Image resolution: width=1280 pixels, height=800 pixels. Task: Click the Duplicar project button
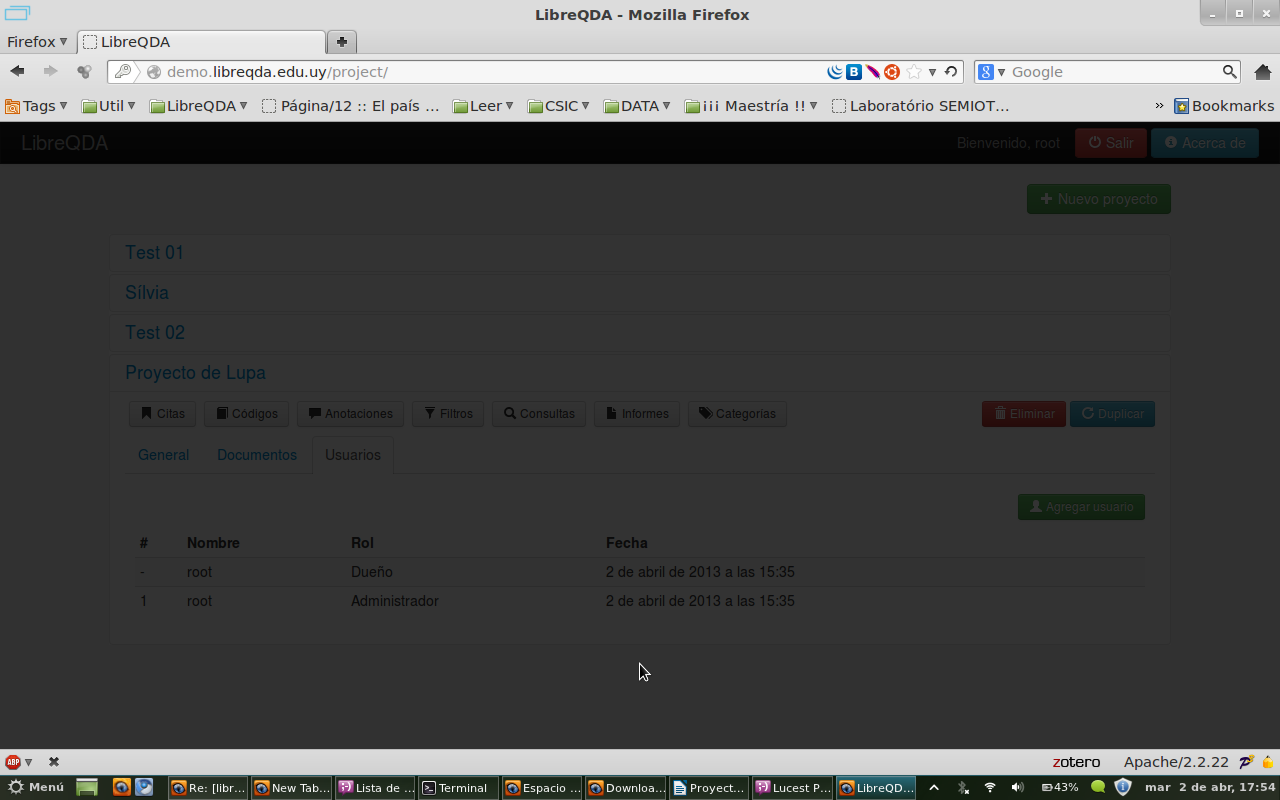[1112, 414]
